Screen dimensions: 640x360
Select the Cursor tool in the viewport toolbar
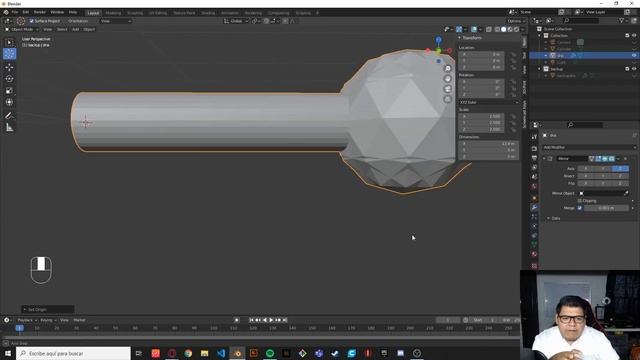click(x=9, y=54)
